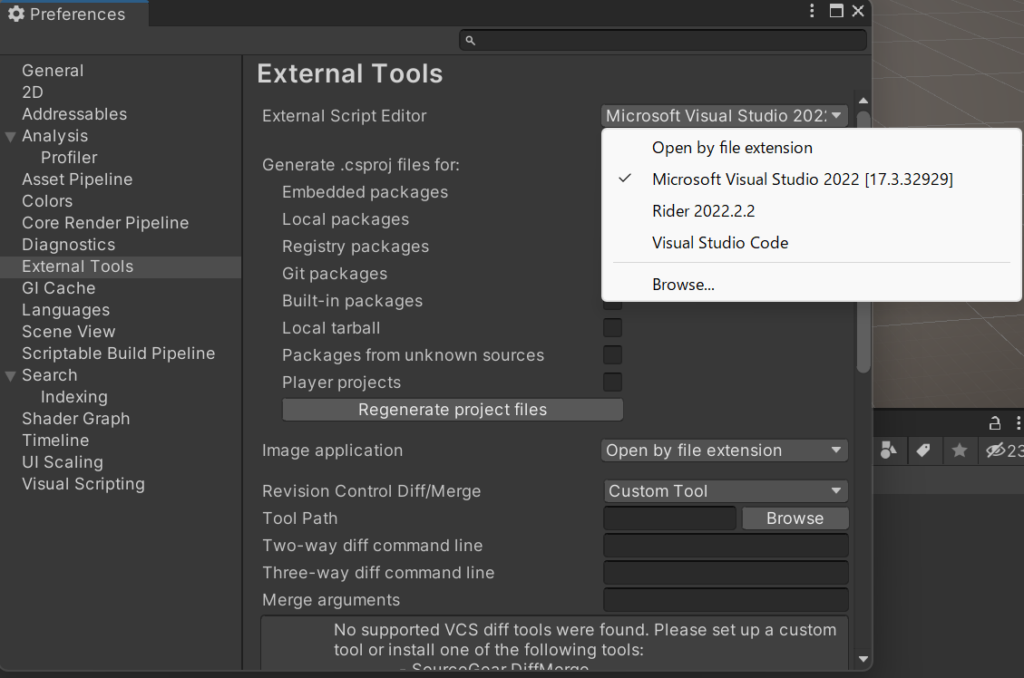Image resolution: width=1024 pixels, height=678 pixels.
Task: Maximize the Preferences window
Action: [x=836, y=10]
